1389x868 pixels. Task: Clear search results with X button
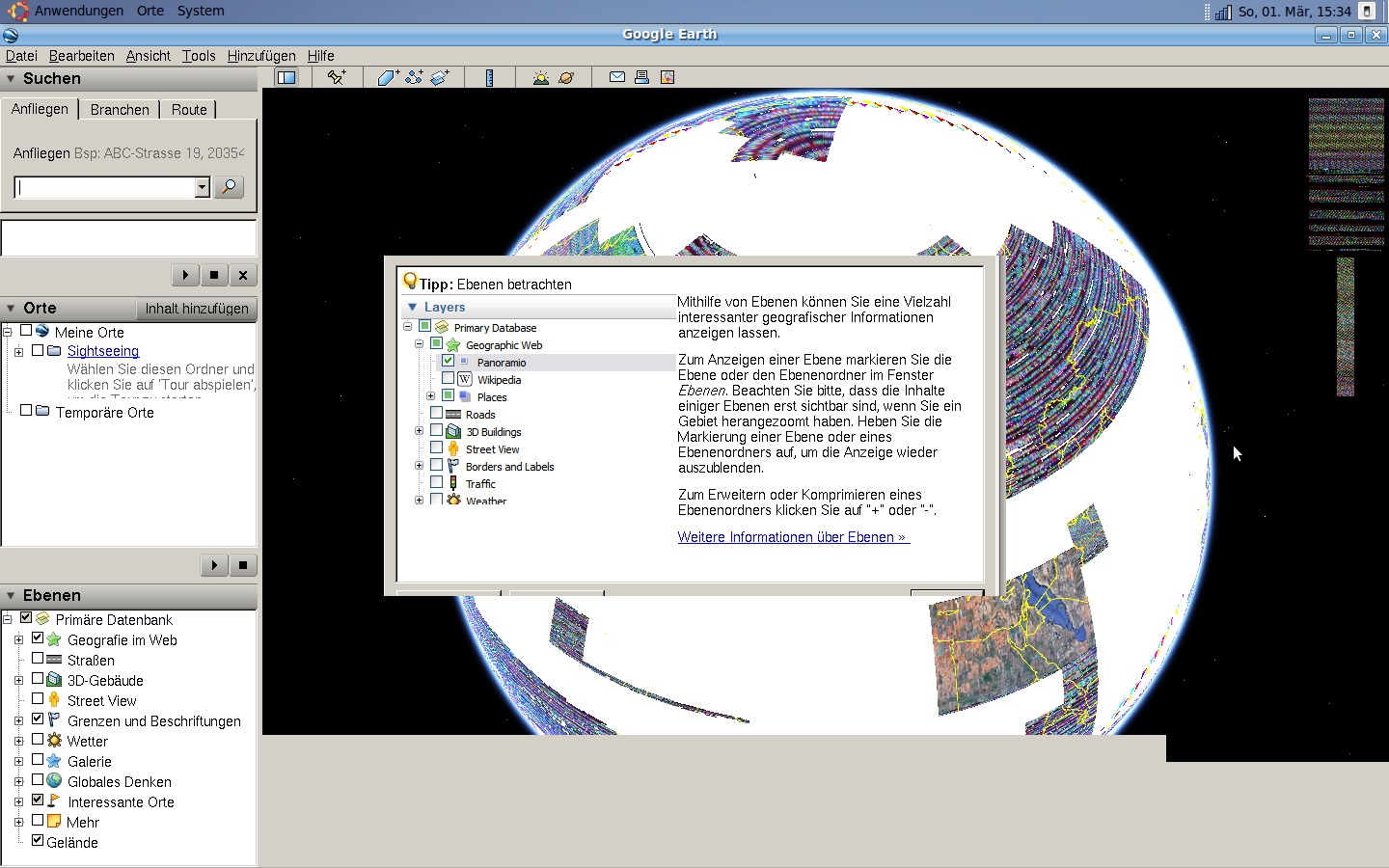coord(243,275)
